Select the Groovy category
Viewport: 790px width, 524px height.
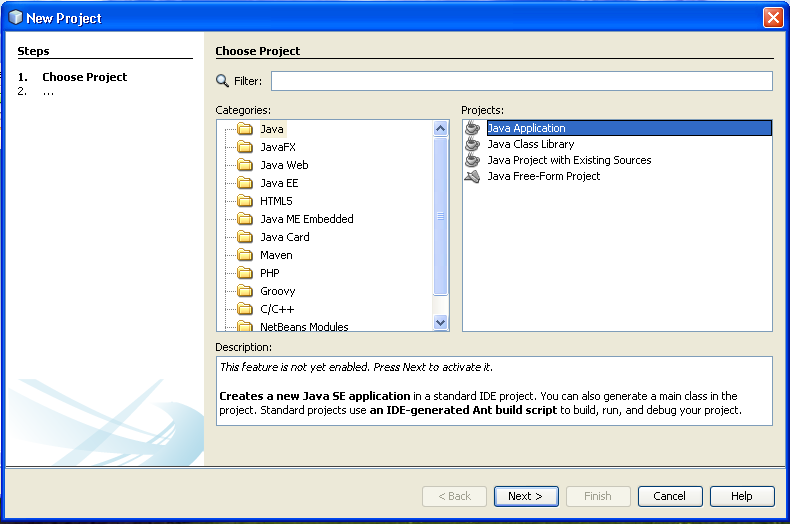pos(278,291)
